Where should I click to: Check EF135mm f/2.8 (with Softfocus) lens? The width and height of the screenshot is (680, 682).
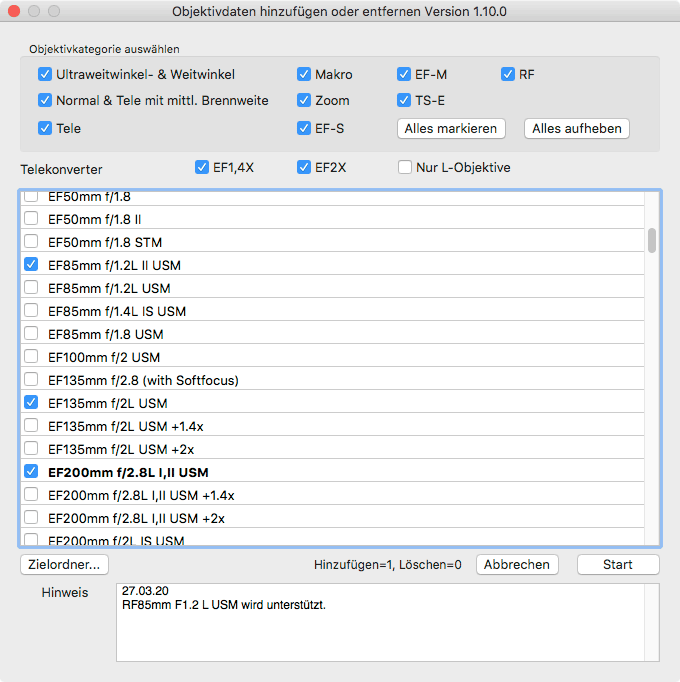[x=31, y=380]
